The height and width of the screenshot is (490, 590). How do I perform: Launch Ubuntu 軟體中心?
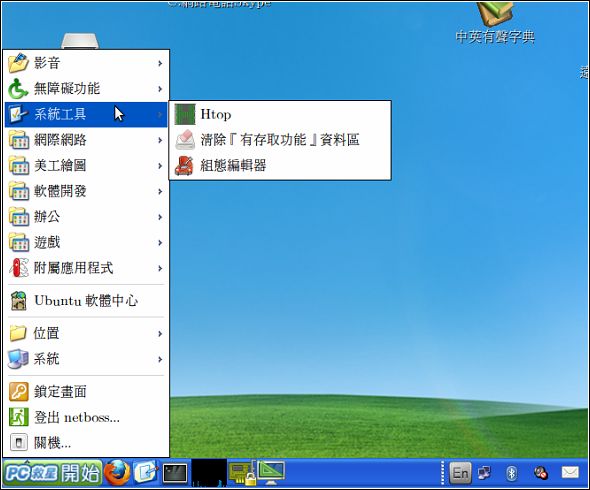[x=86, y=301]
